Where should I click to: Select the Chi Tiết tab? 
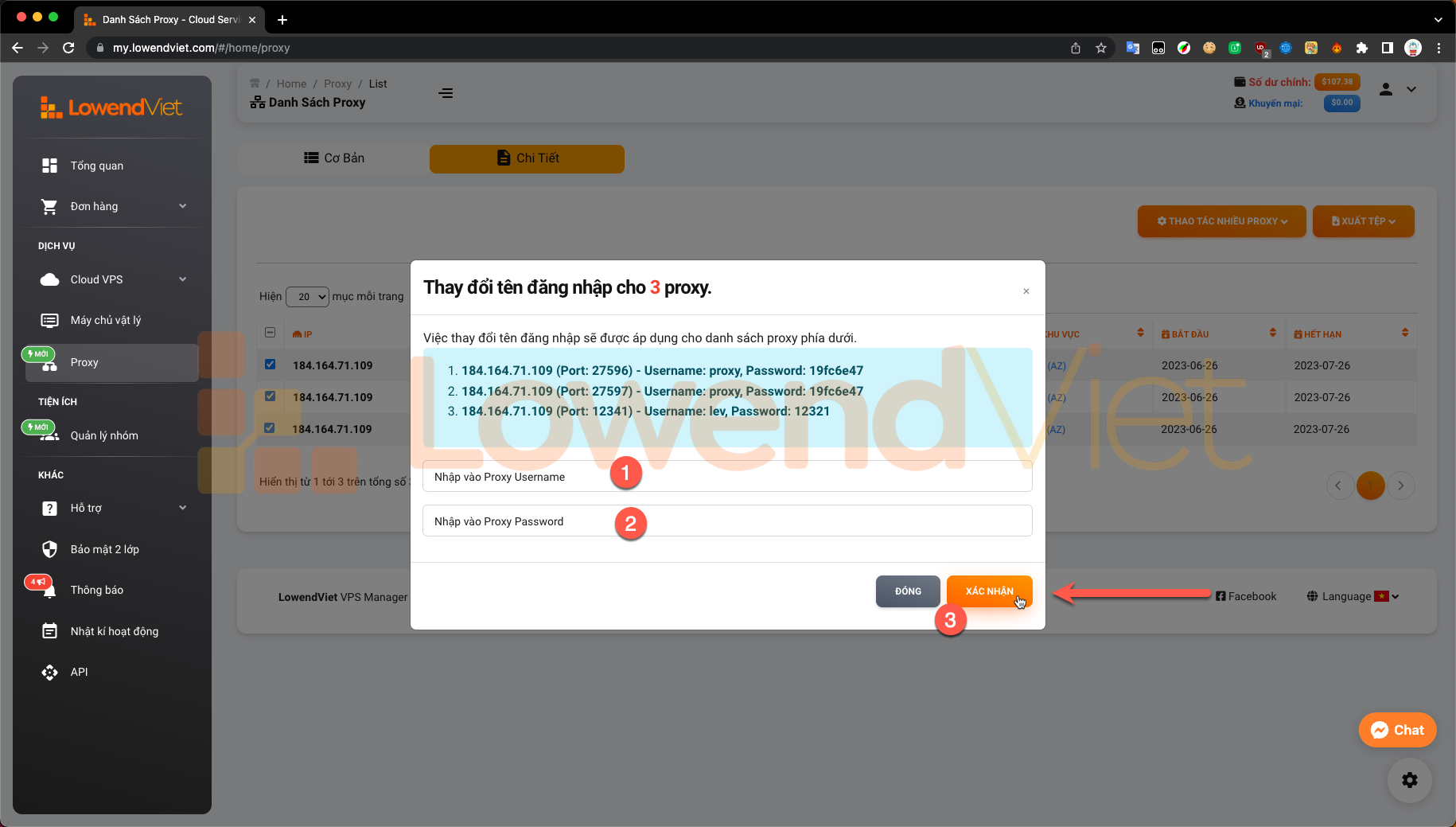(x=527, y=158)
